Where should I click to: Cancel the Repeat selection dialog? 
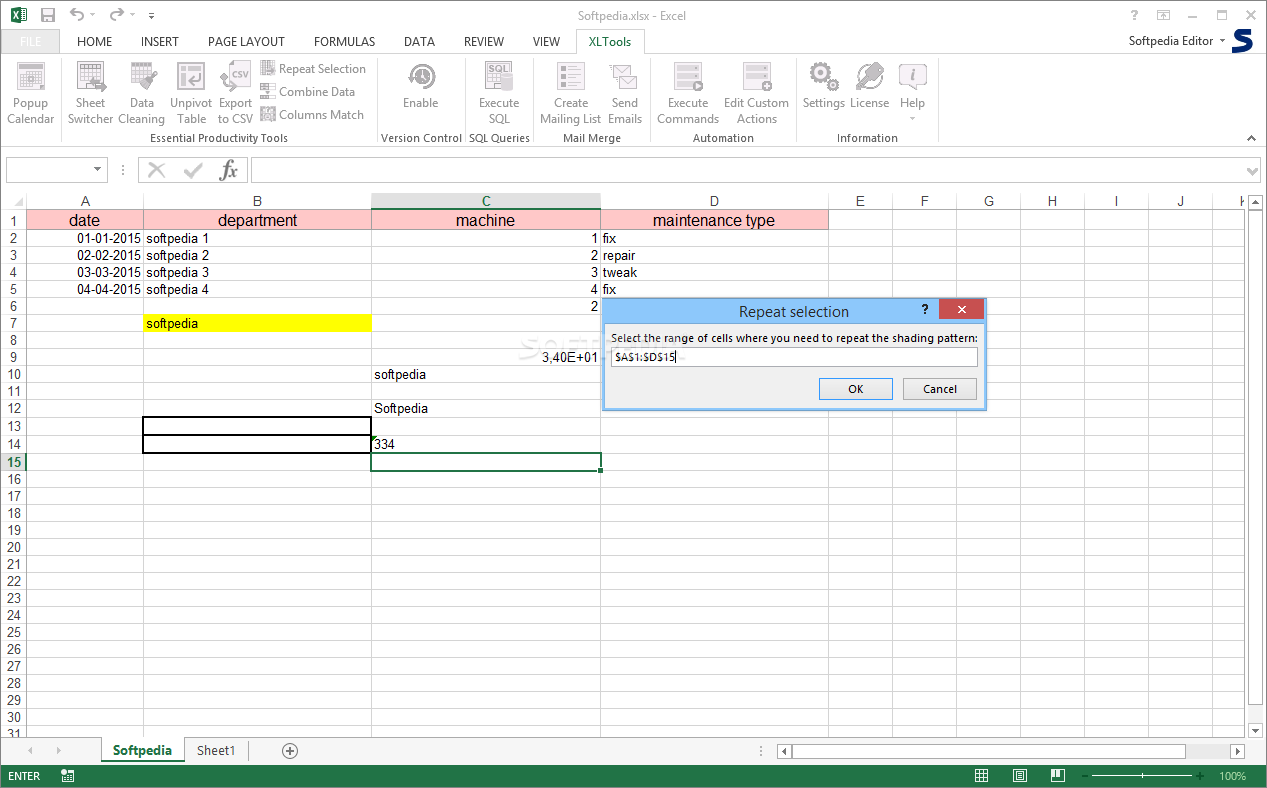point(940,389)
